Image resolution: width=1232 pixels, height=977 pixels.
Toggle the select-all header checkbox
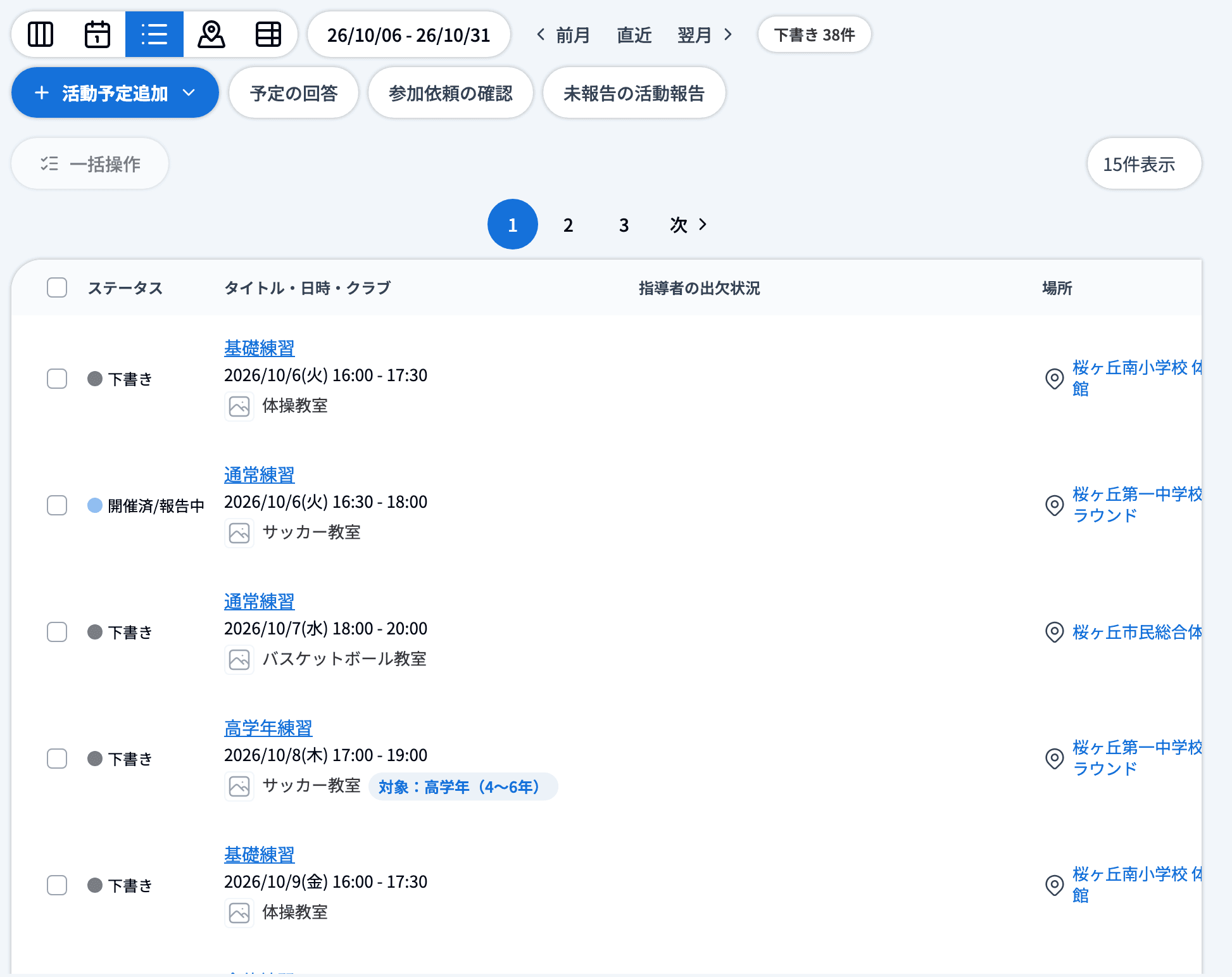pos(57,287)
